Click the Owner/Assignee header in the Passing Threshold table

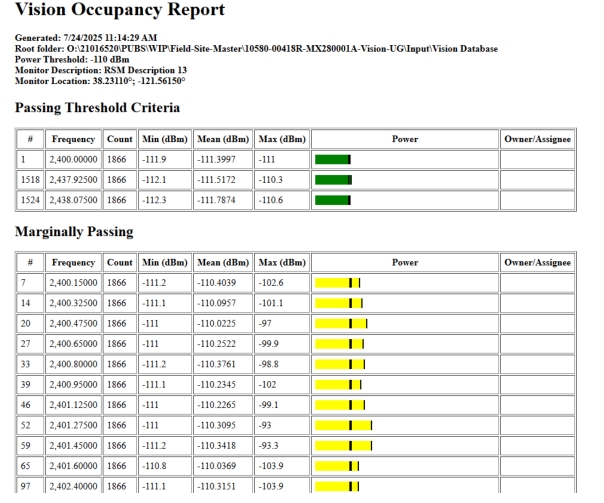[537, 138]
